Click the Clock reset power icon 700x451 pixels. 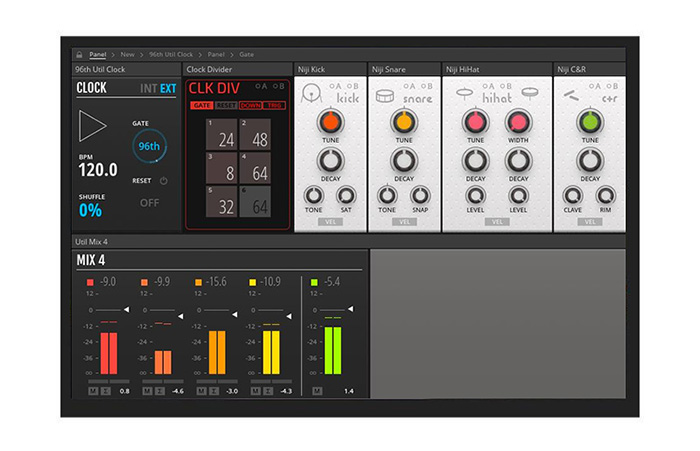click(x=163, y=181)
